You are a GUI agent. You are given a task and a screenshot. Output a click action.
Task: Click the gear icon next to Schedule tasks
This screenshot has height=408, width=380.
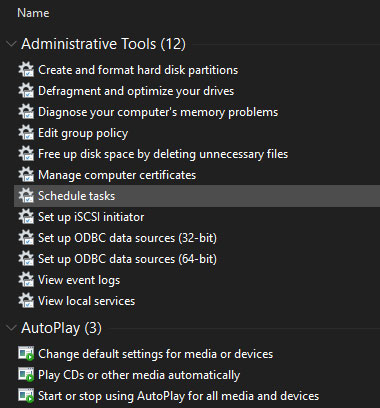[26, 196]
